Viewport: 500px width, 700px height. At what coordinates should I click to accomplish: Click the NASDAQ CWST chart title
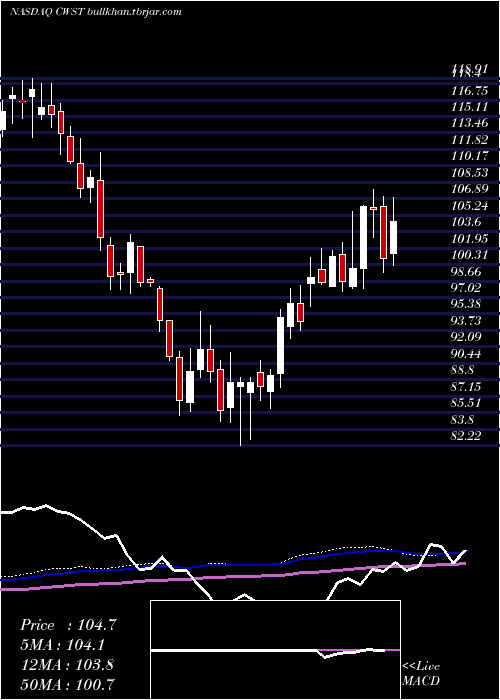click(x=96, y=12)
